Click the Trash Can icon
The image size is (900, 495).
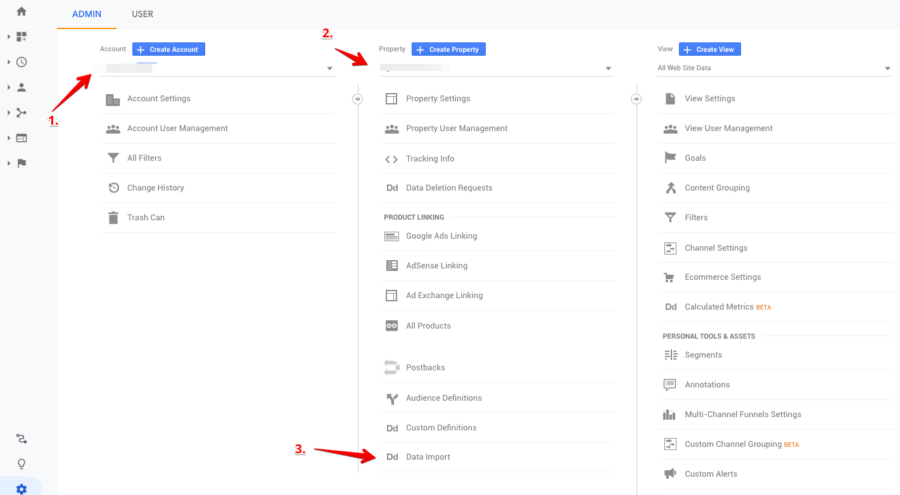(113, 218)
